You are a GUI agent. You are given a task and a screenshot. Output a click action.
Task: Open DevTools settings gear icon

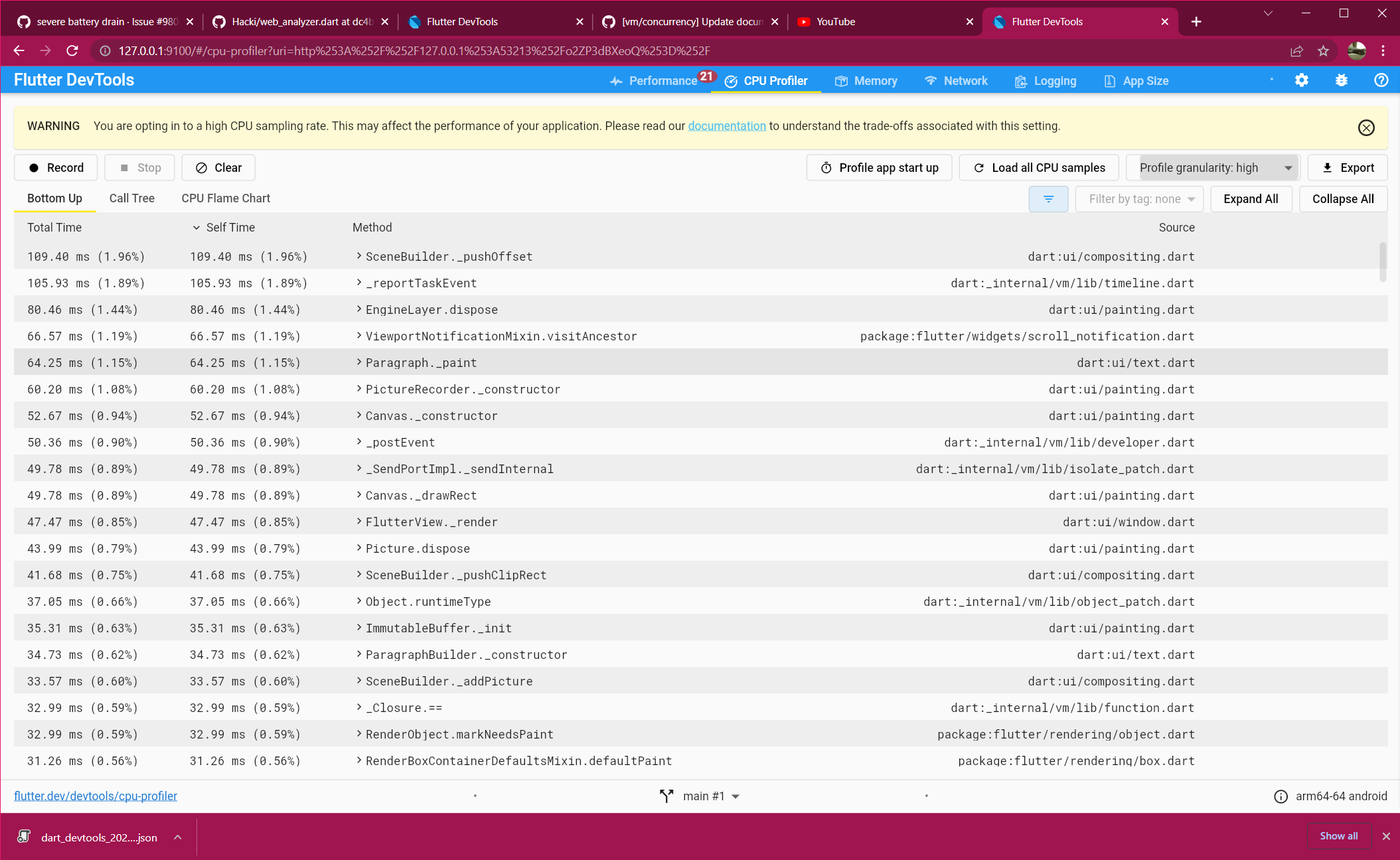(x=1302, y=80)
